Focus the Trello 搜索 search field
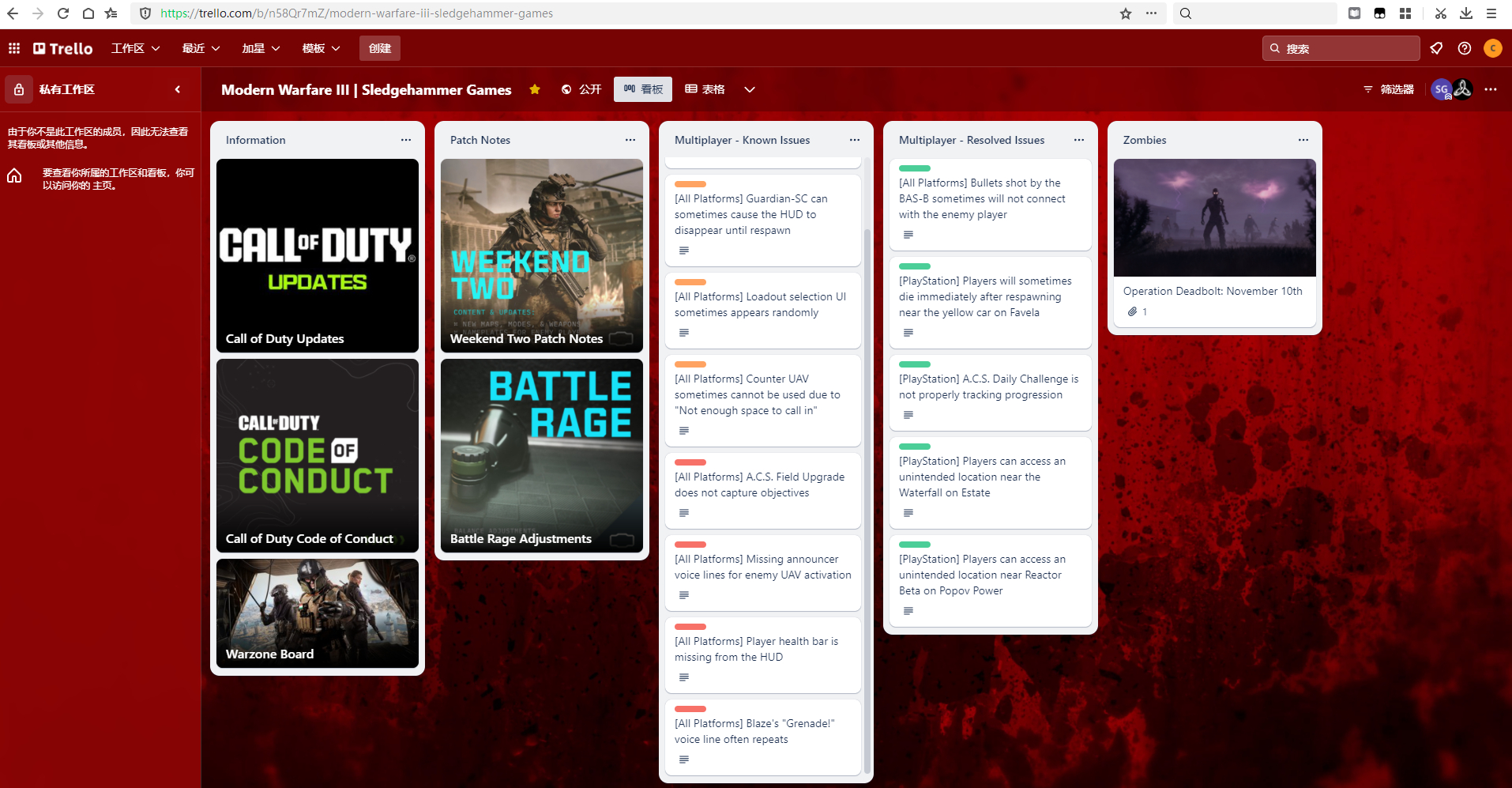The width and height of the screenshot is (1512, 788). click(1341, 48)
